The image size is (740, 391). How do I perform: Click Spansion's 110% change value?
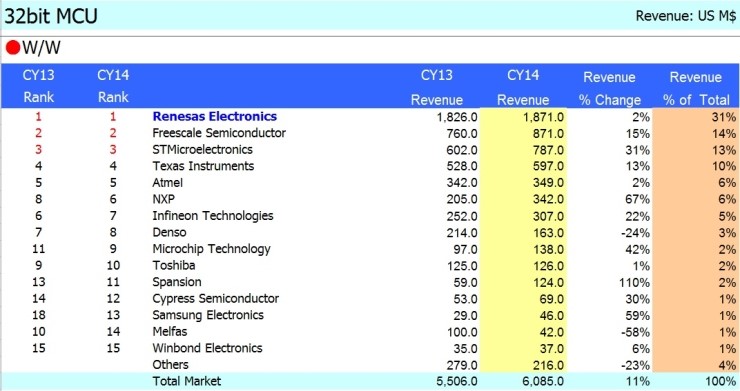point(634,282)
